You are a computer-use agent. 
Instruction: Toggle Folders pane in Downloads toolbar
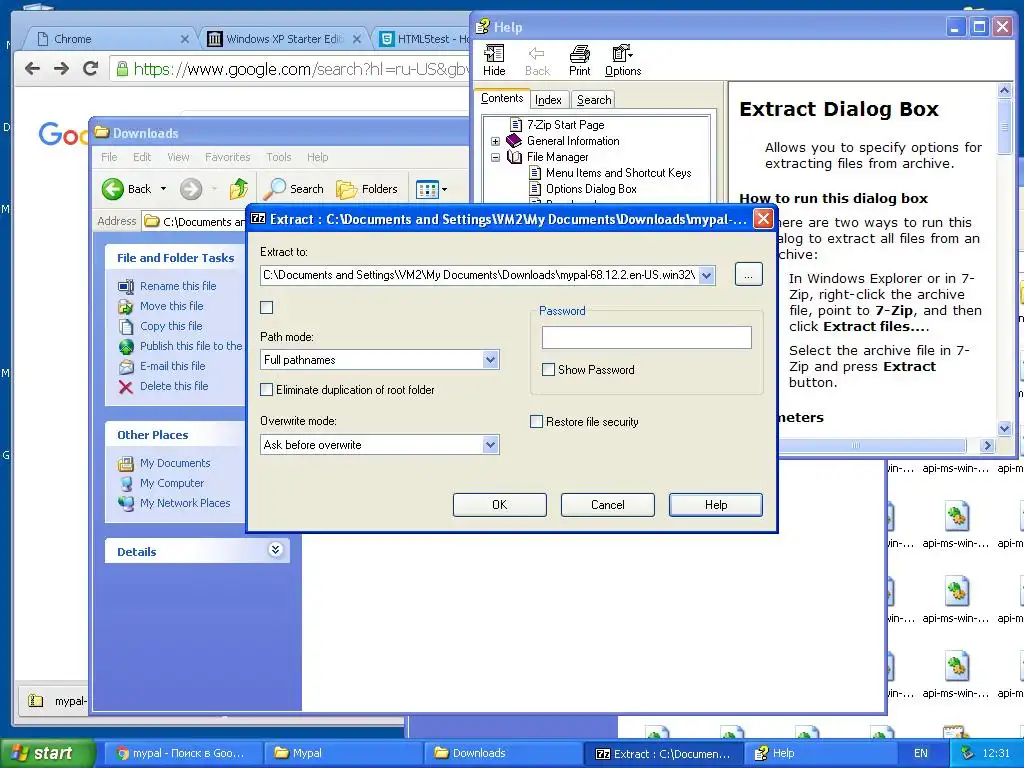(x=366, y=189)
